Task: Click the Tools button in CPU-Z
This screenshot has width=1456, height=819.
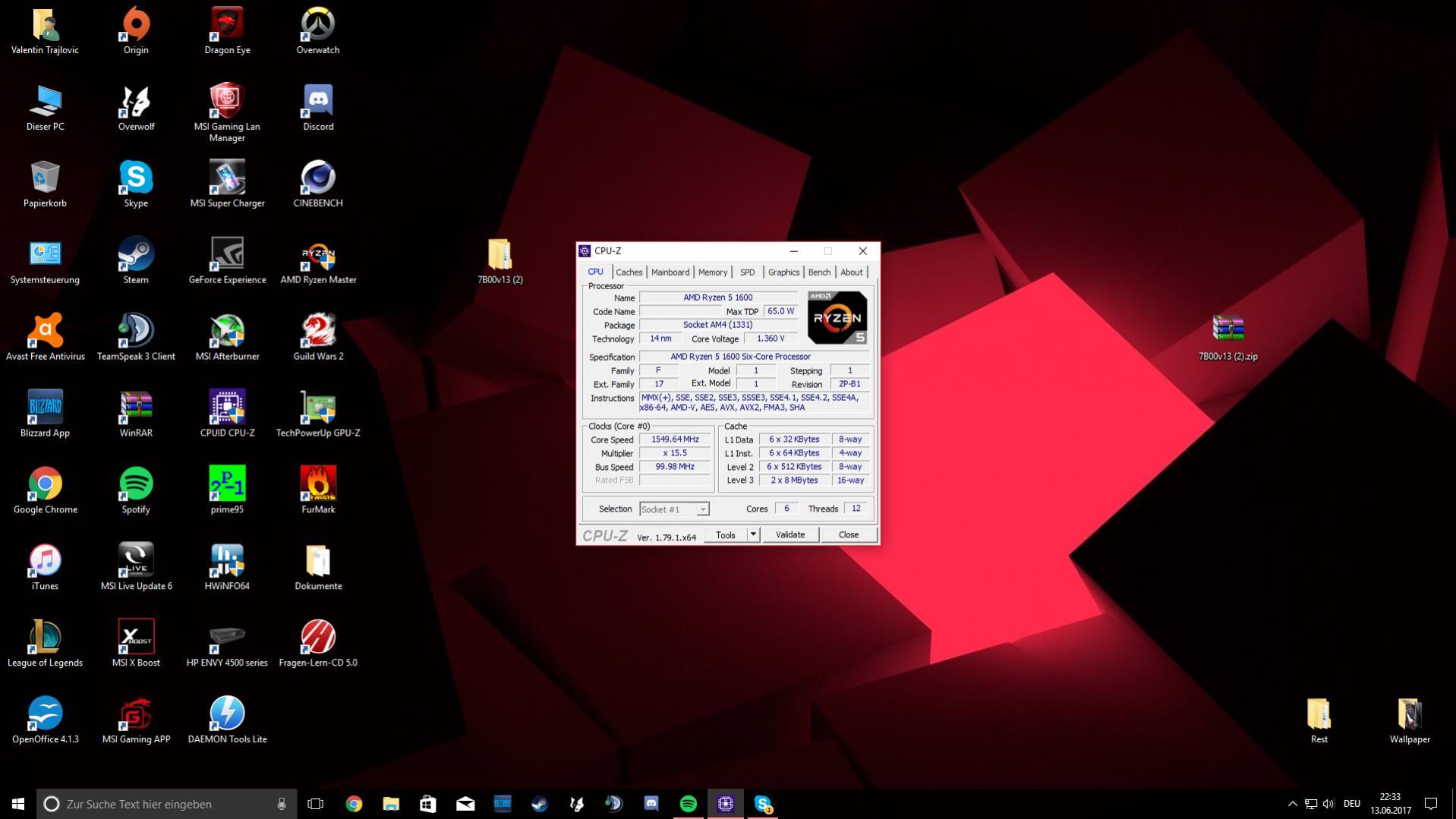Action: 726,534
